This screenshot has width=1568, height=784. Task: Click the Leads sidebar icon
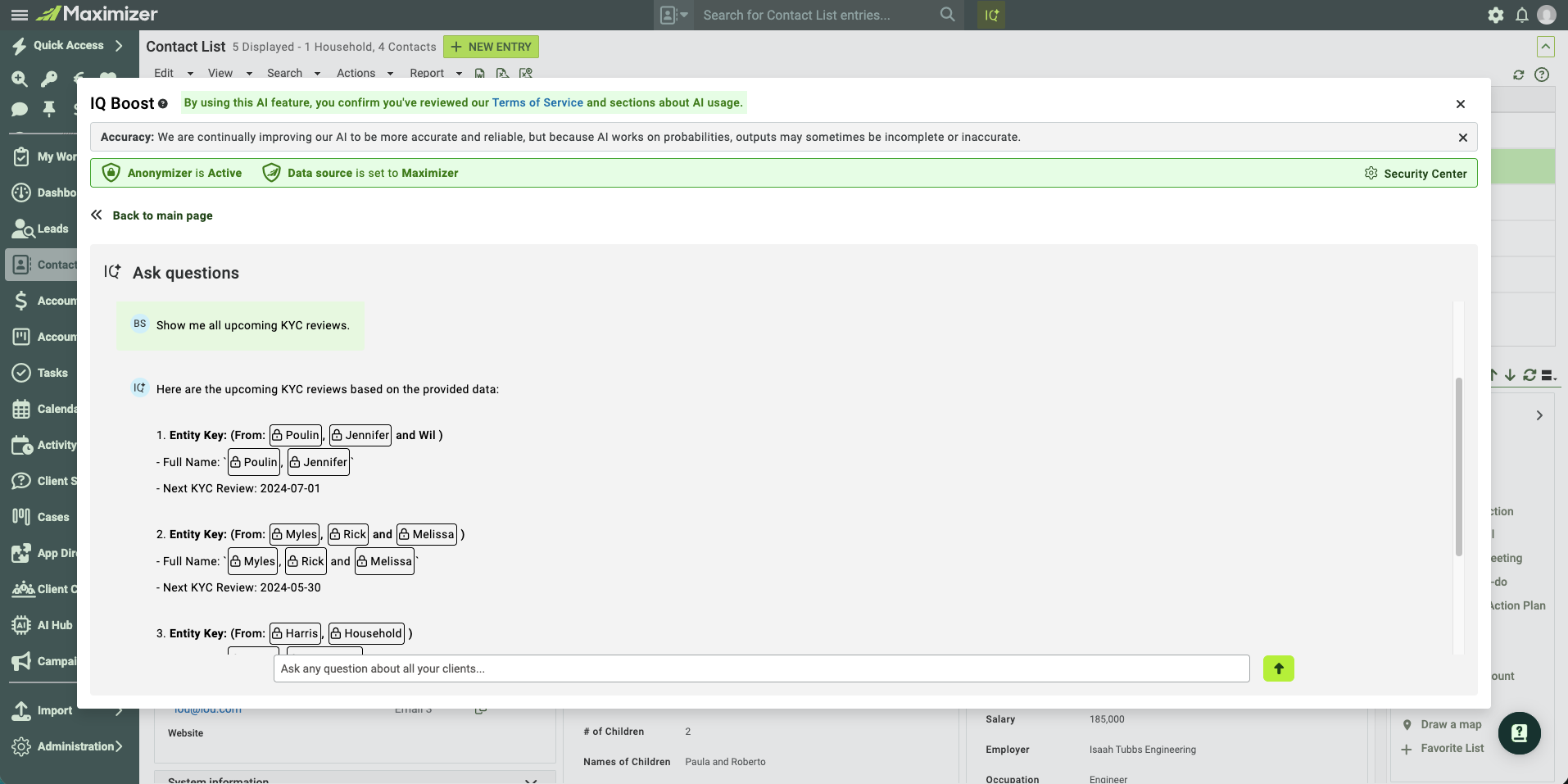point(22,229)
